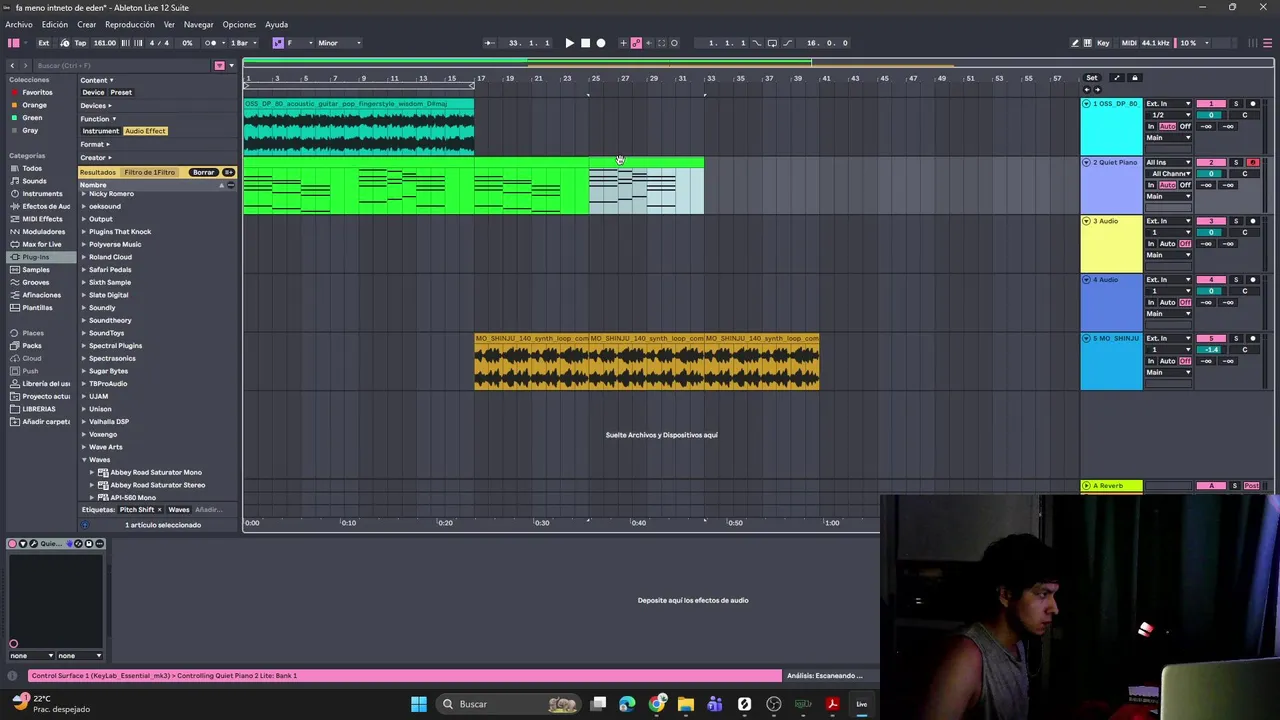Fold the 1 OSS_DP_80 track

click(x=1087, y=104)
